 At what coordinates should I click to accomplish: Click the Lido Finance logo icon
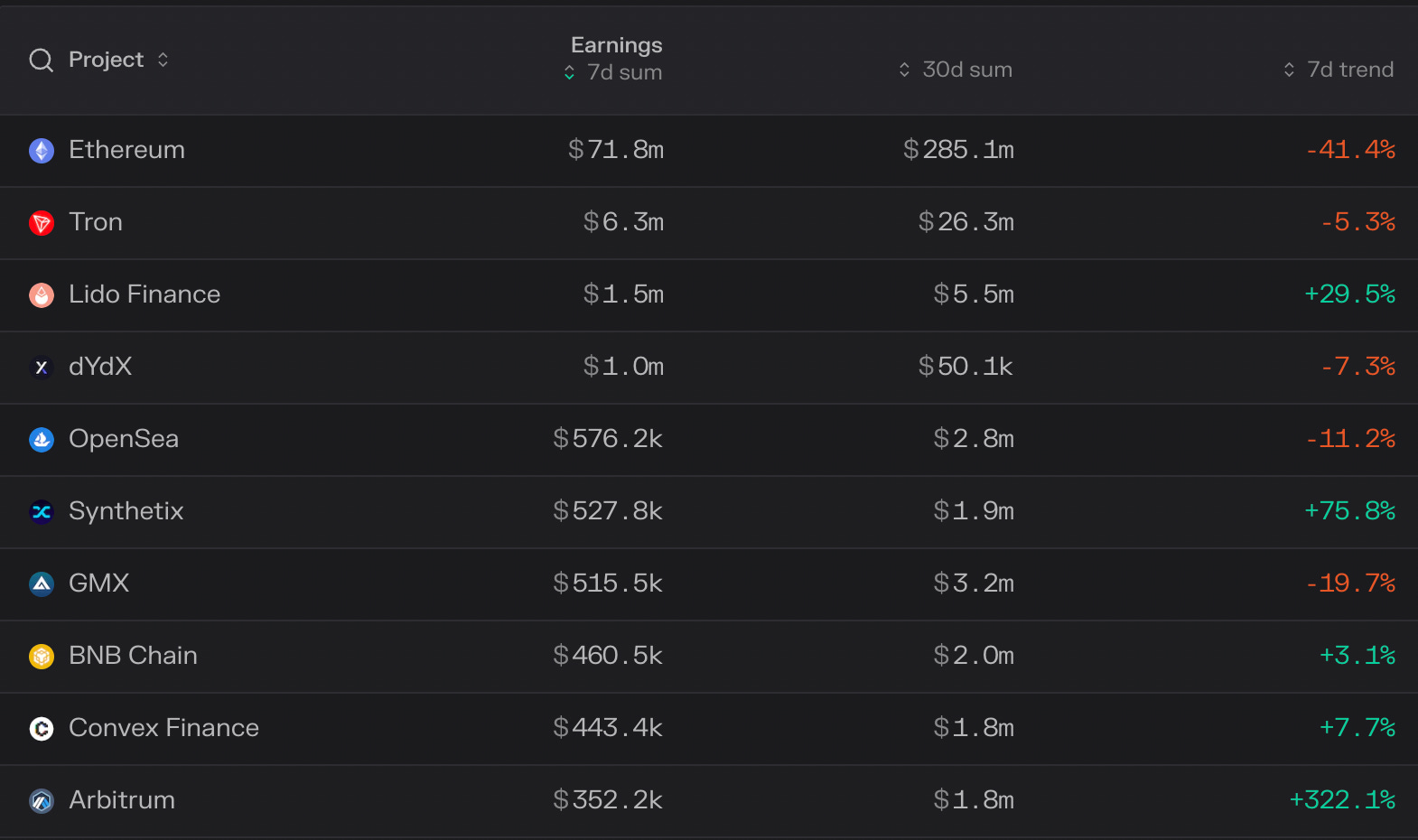click(42, 295)
